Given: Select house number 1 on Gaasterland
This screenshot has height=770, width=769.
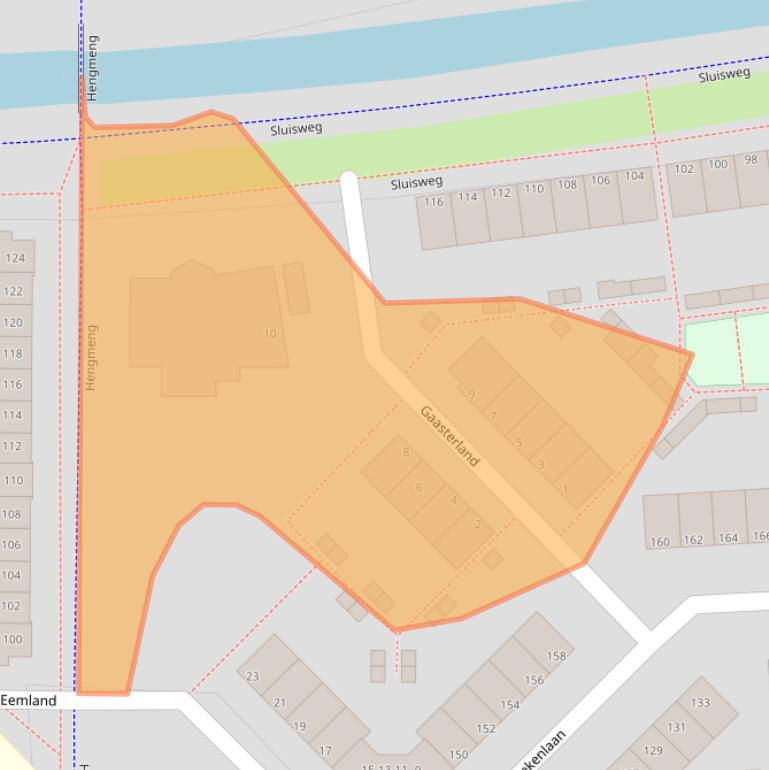Looking at the screenshot, I should coord(565,489).
